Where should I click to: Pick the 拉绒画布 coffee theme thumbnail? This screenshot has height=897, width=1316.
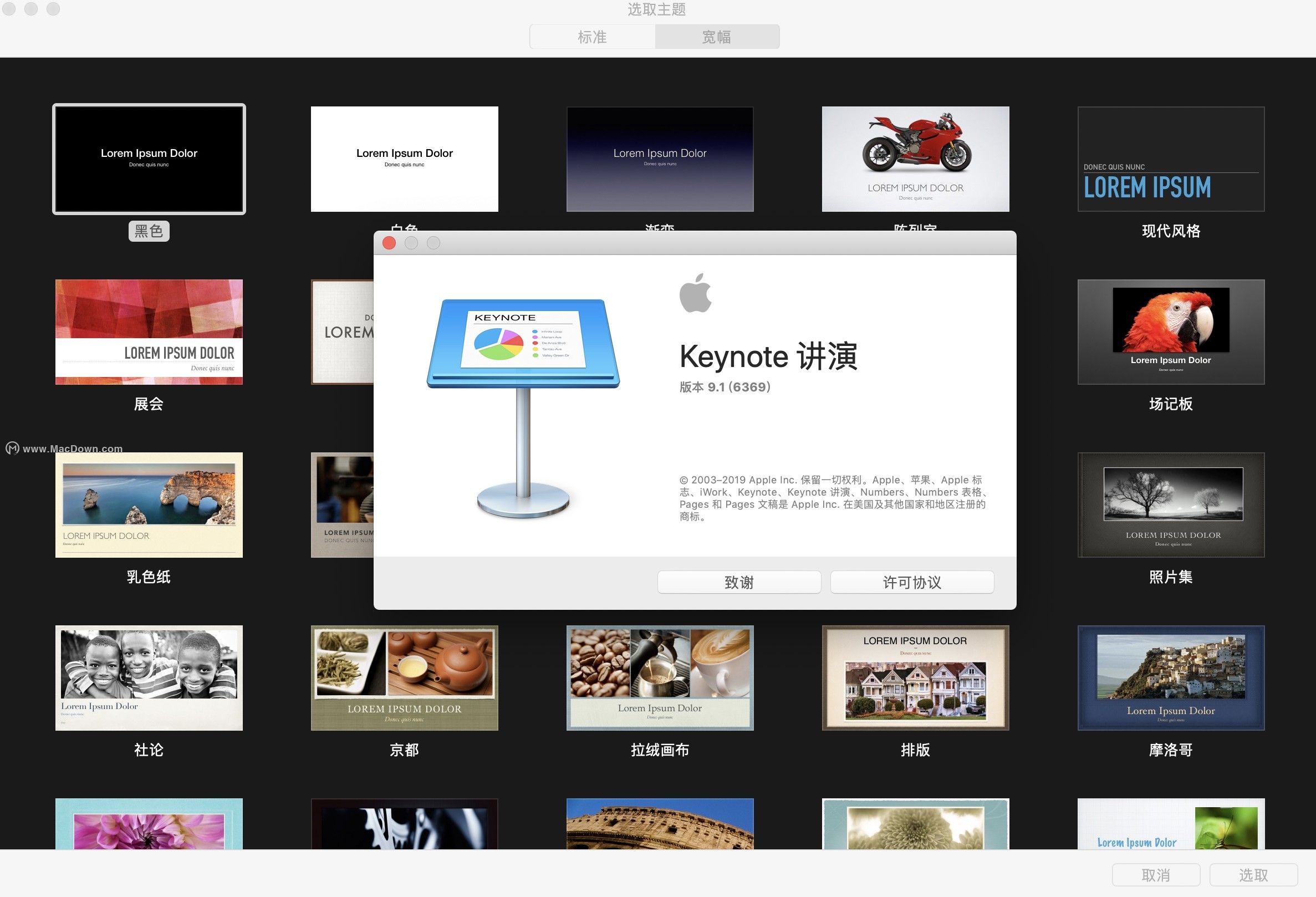[660, 678]
